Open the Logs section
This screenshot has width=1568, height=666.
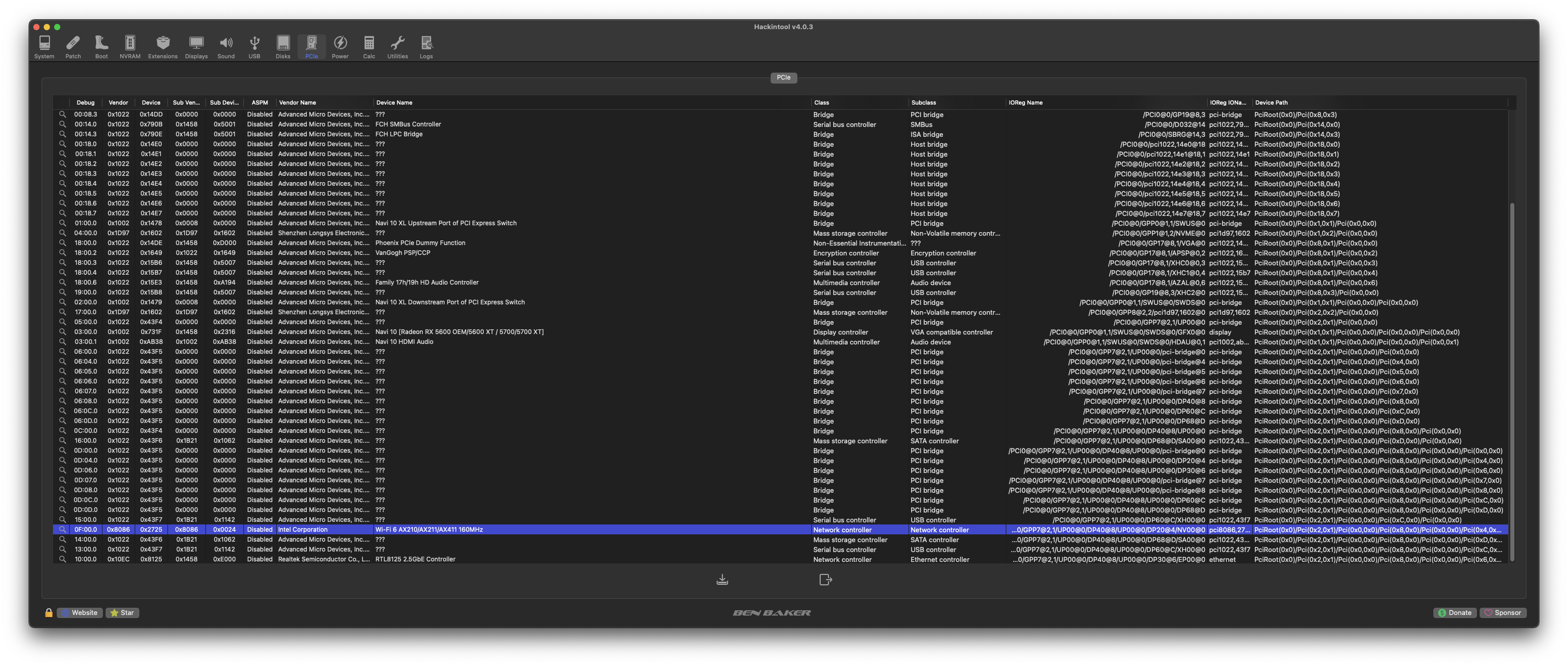[x=426, y=47]
